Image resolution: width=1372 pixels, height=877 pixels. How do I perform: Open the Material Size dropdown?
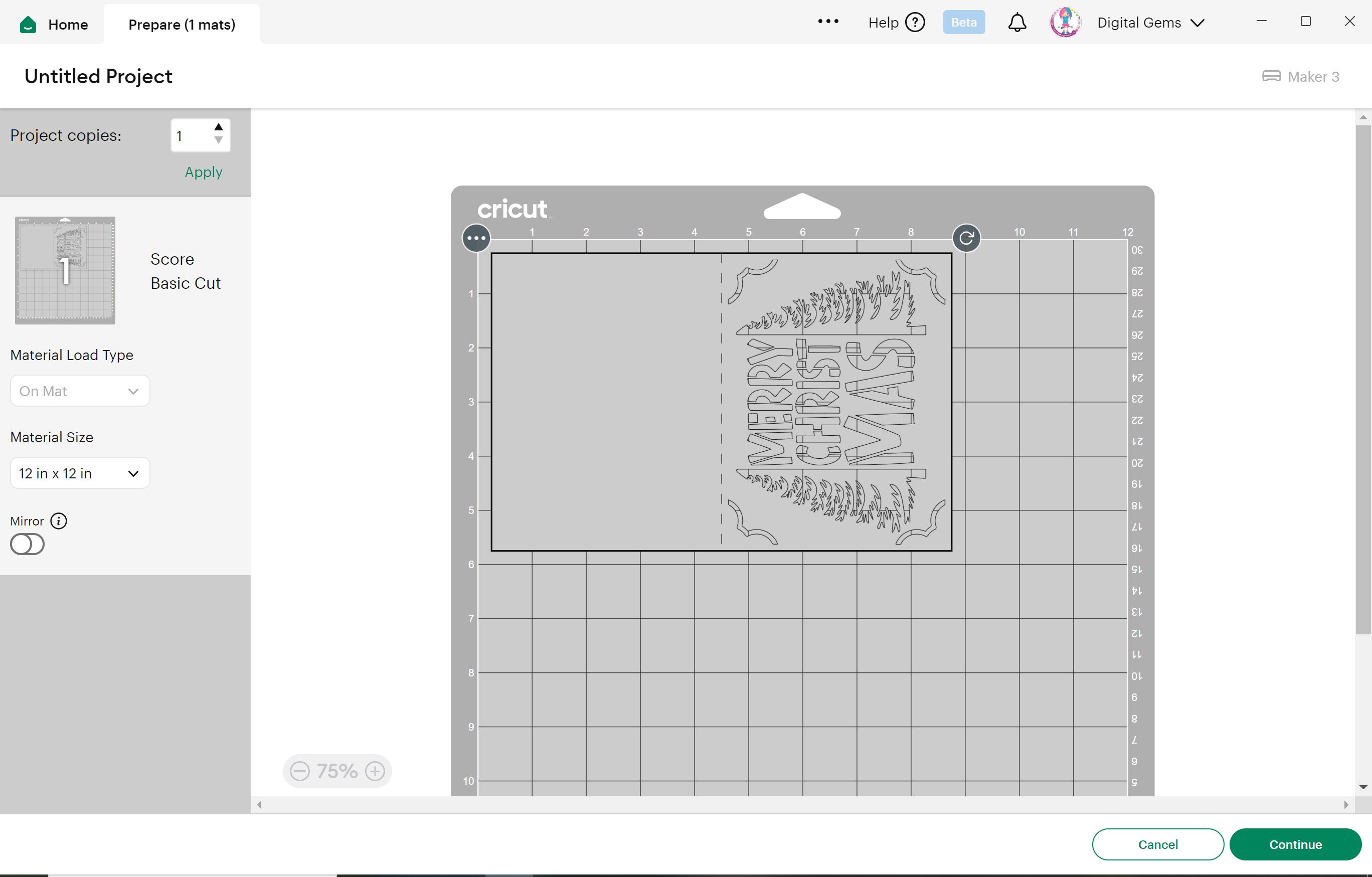point(80,473)
